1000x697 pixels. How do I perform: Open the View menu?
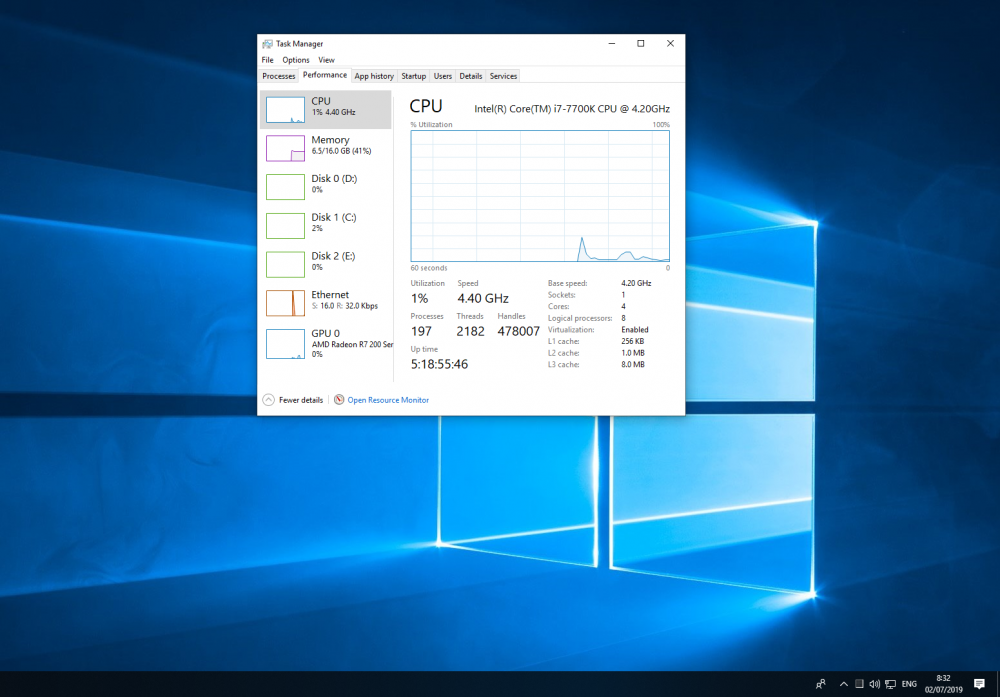coord(327,60)
